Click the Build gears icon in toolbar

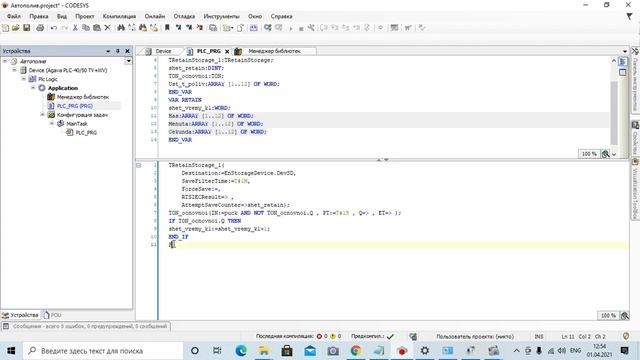[268, 28]
